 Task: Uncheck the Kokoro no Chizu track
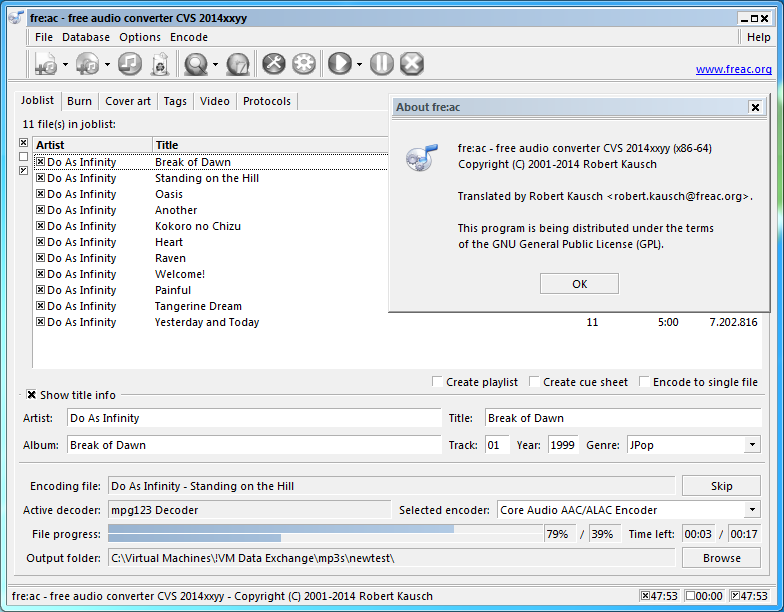(40, 226)
